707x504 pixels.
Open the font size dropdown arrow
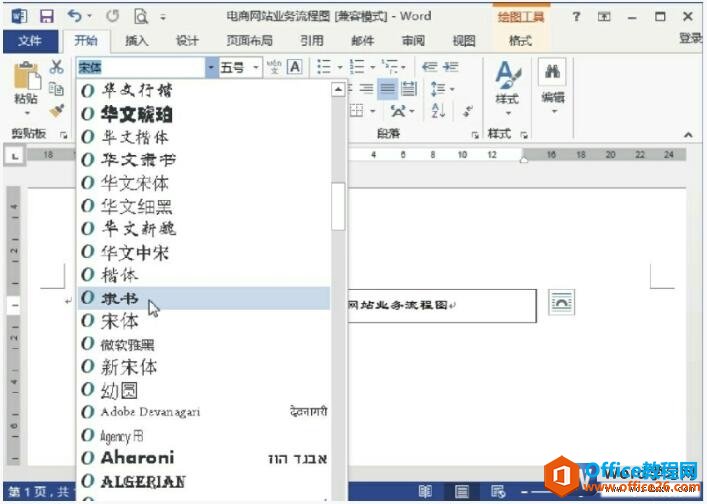(x=256, y=68)
